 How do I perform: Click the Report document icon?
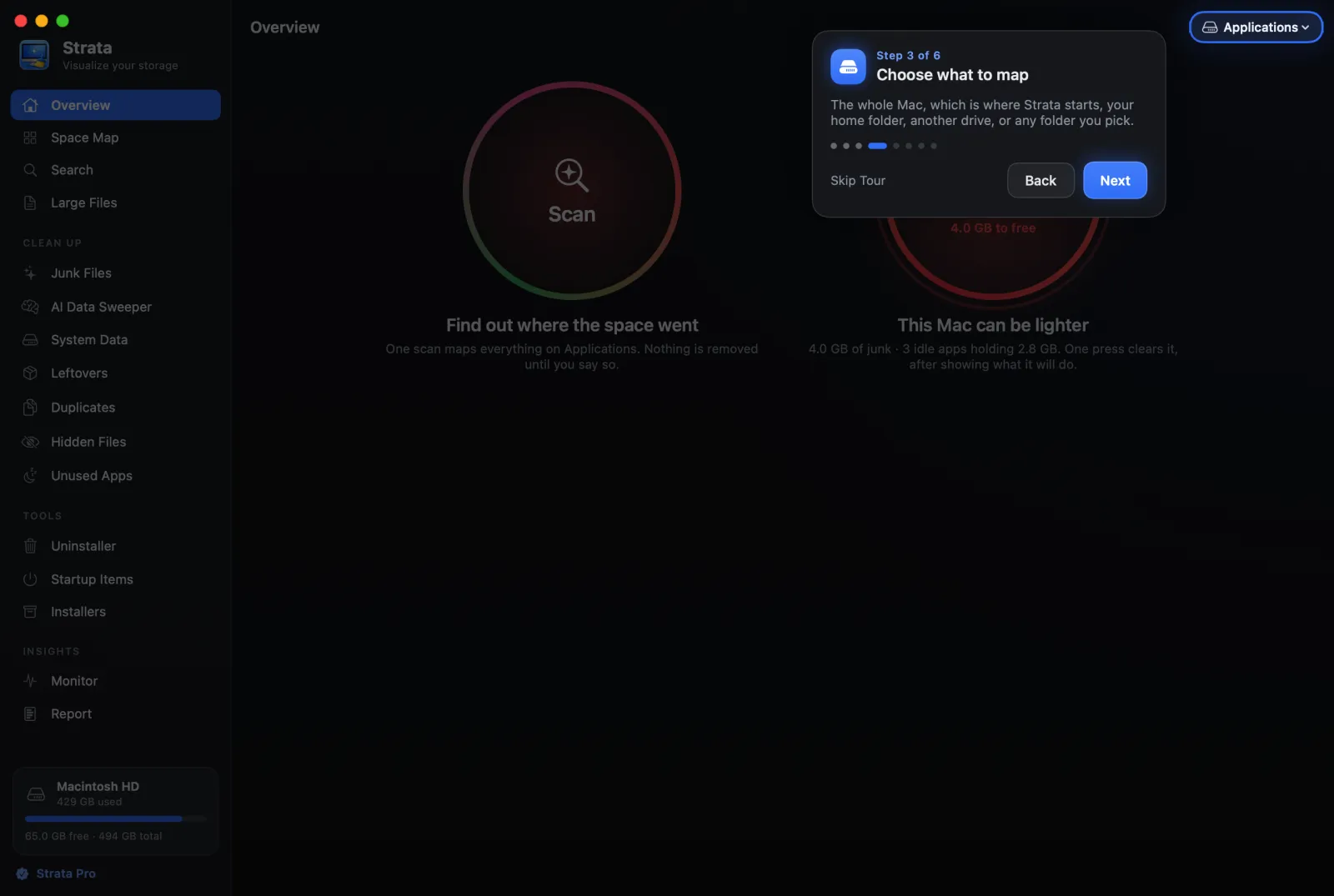31,714
